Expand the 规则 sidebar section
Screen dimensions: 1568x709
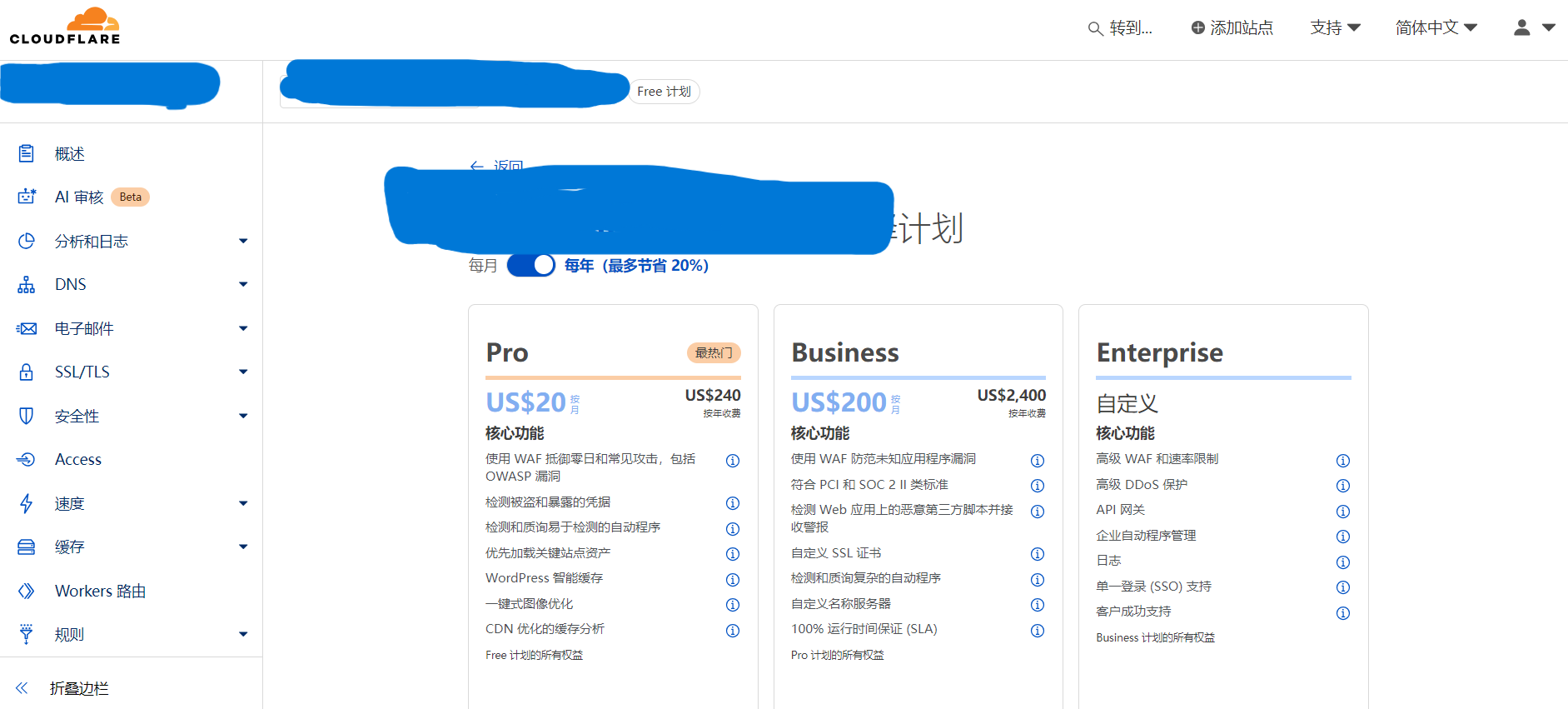243,634
